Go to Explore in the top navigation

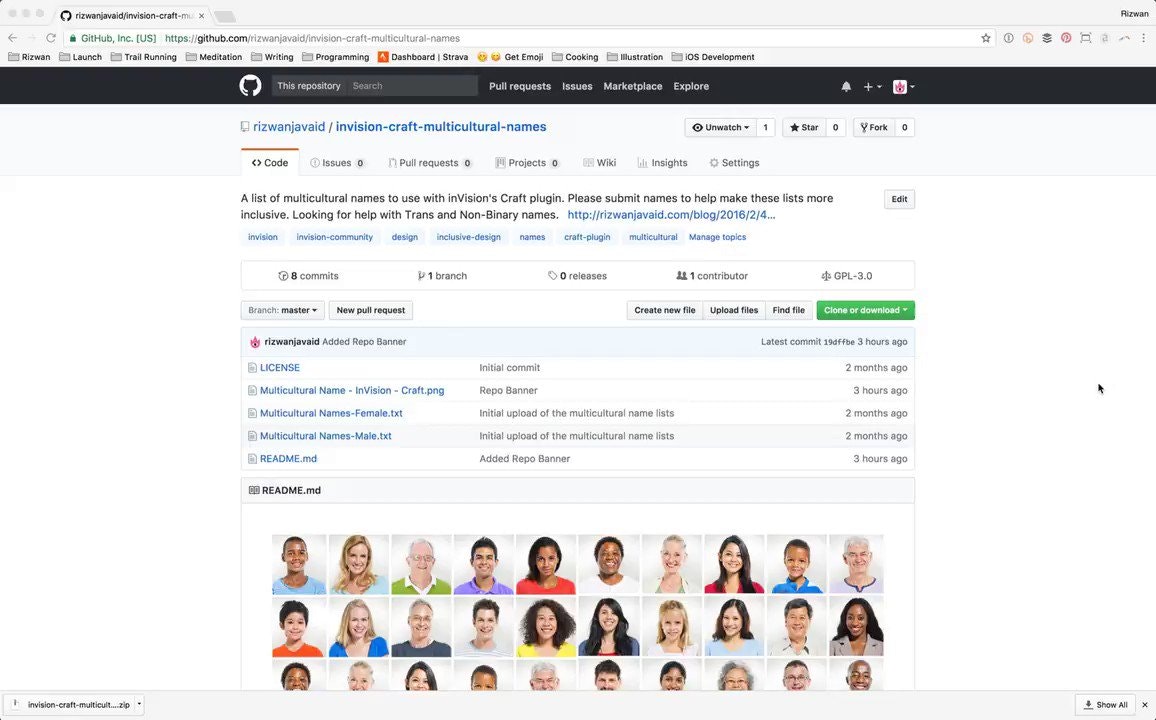click(691, 86)
